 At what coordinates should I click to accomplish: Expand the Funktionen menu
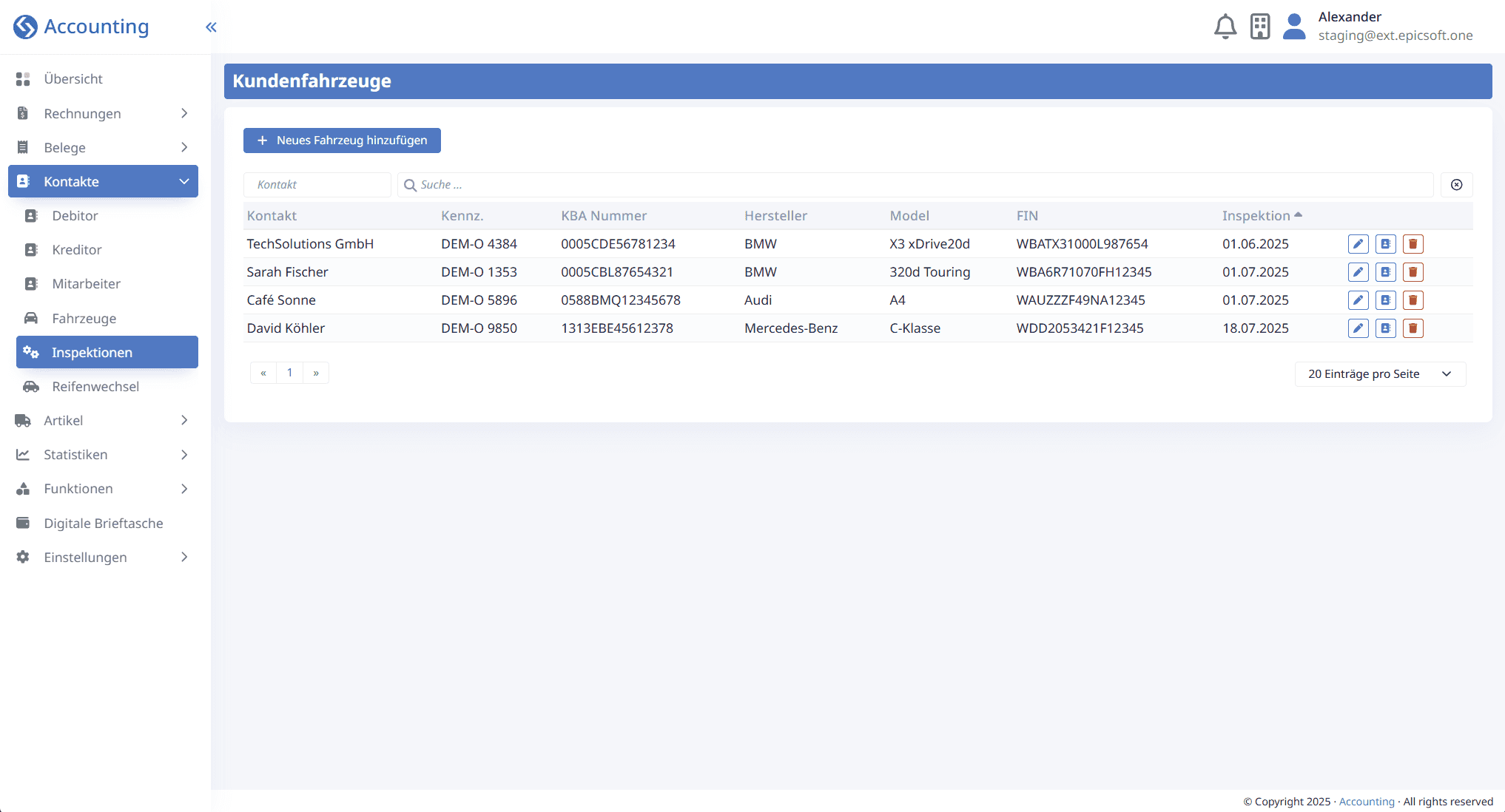103,488
